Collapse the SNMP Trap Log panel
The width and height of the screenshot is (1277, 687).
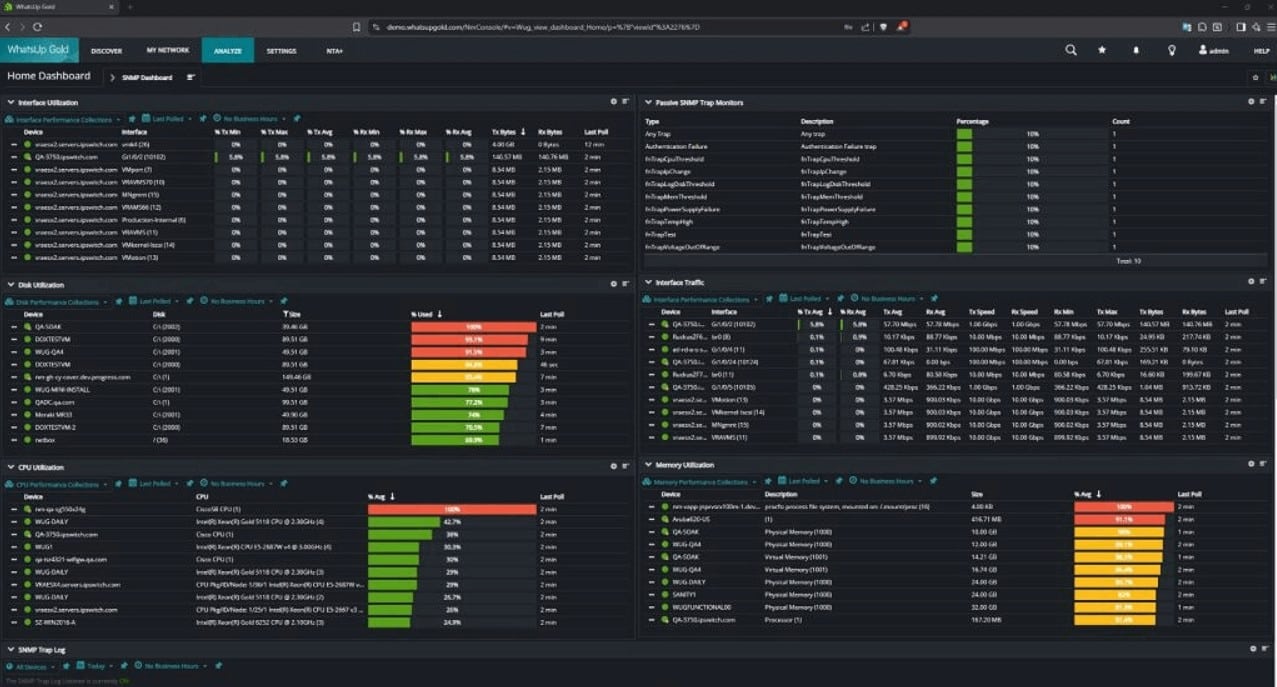(x=10, y=650)
